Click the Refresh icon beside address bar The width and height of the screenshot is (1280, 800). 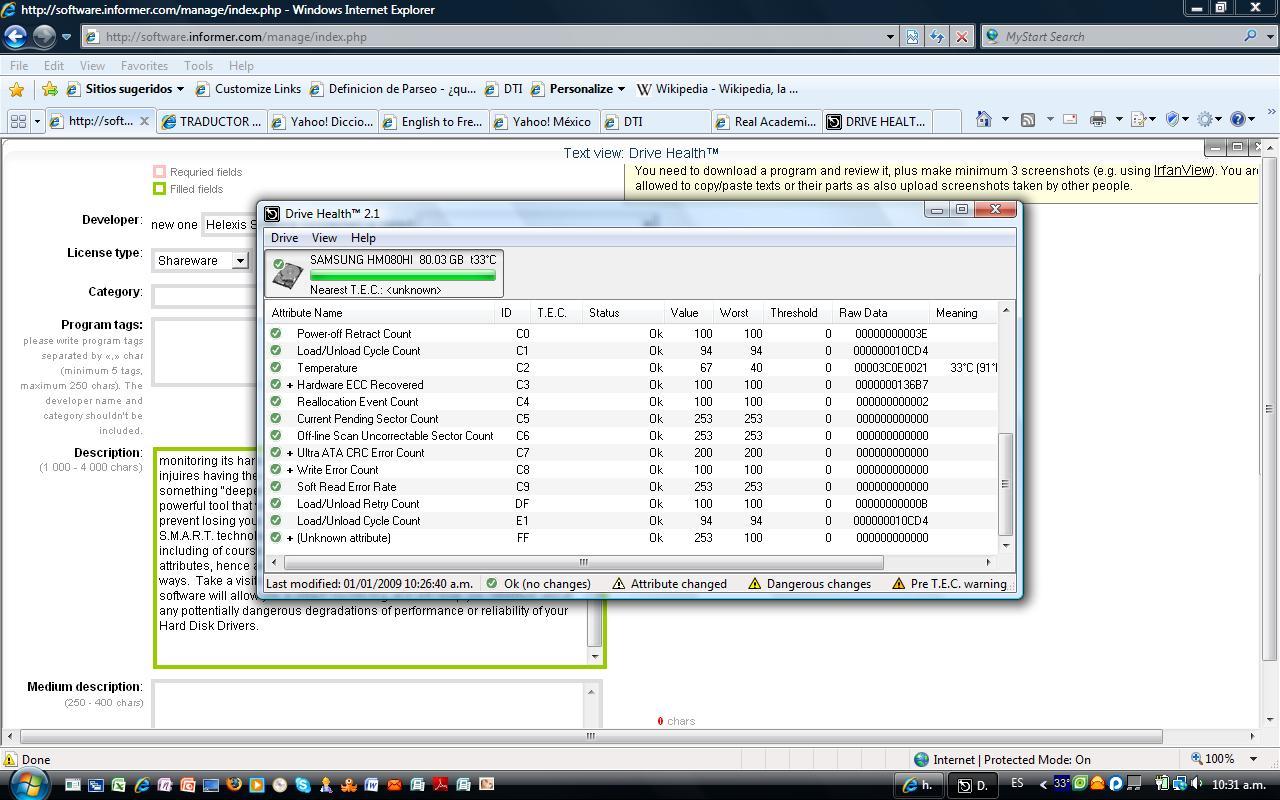pyautogui.click(x=937, y=37)
